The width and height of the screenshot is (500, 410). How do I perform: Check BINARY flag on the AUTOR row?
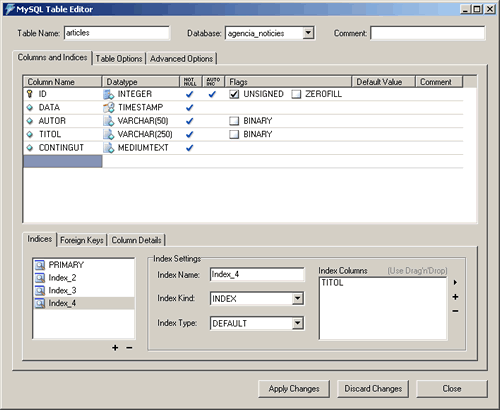click(234, 121)
